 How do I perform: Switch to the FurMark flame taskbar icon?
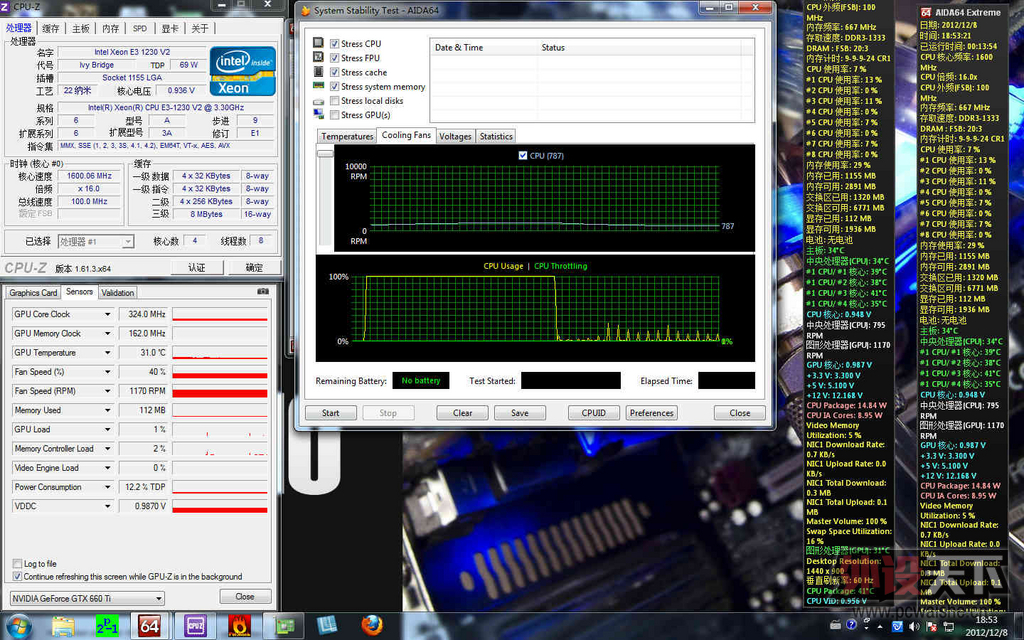(239, 626)
